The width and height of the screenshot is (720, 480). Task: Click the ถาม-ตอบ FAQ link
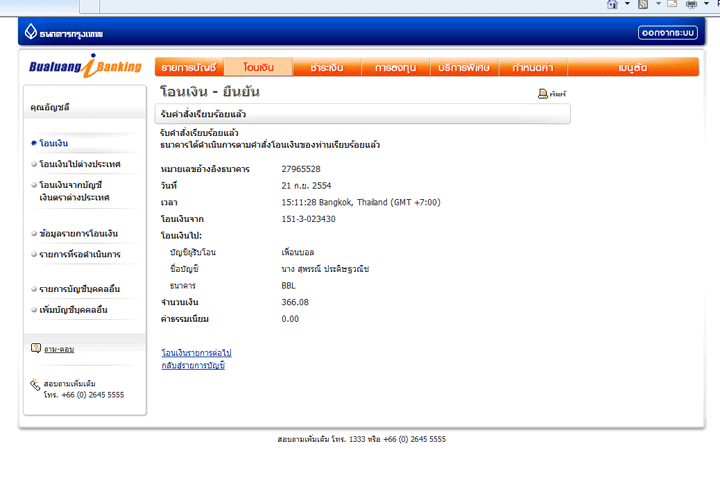click(59, 349)
